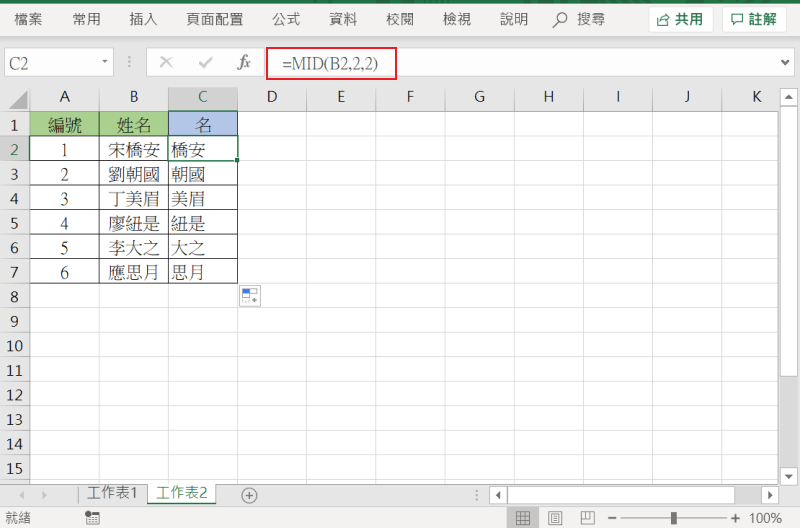The width and height of the screenshot is (800, 528).
Task: Open the 插入 ribbon tab
Action: coord(144,19)
